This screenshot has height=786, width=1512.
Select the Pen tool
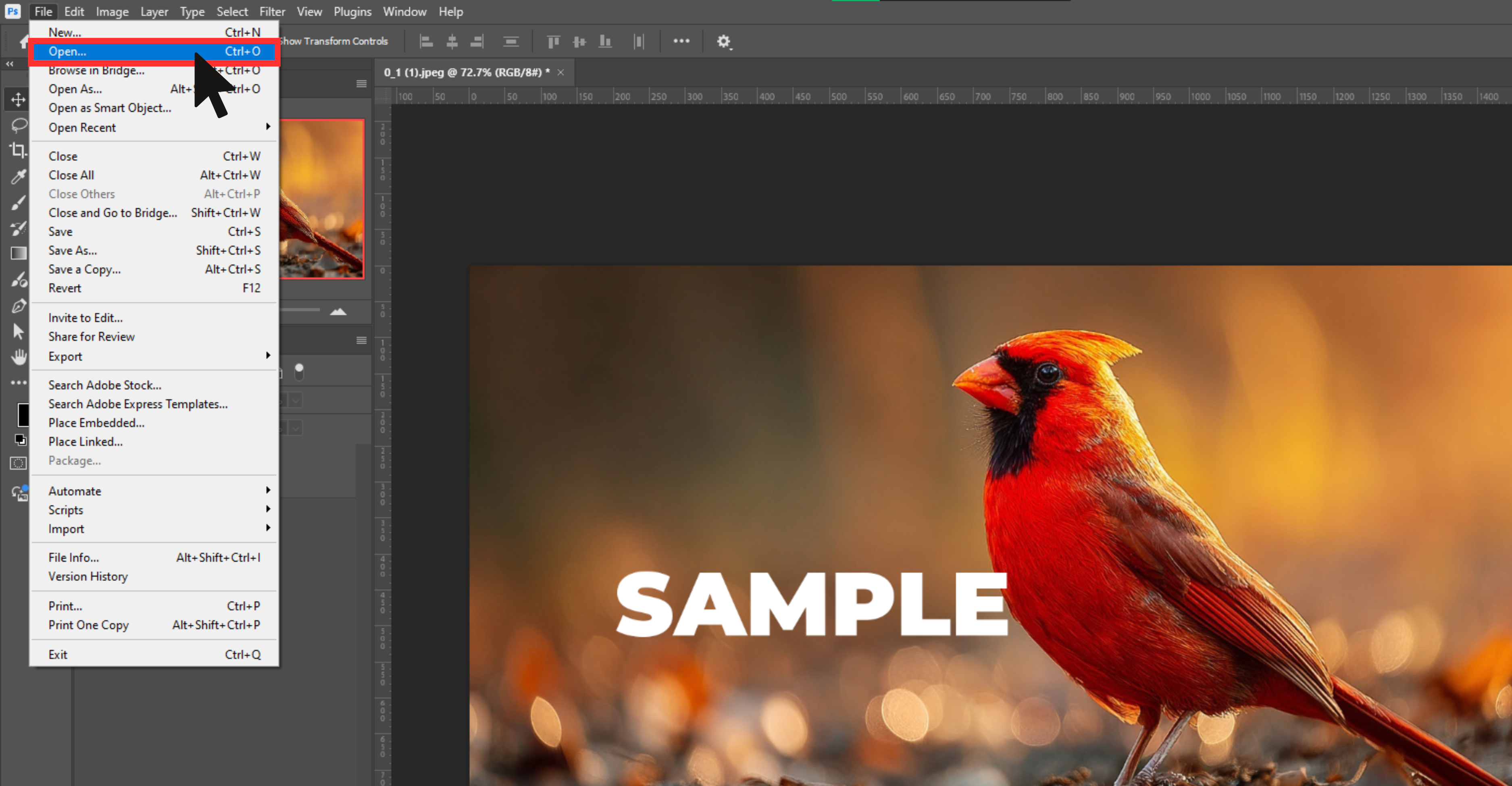tap(18, 306)
